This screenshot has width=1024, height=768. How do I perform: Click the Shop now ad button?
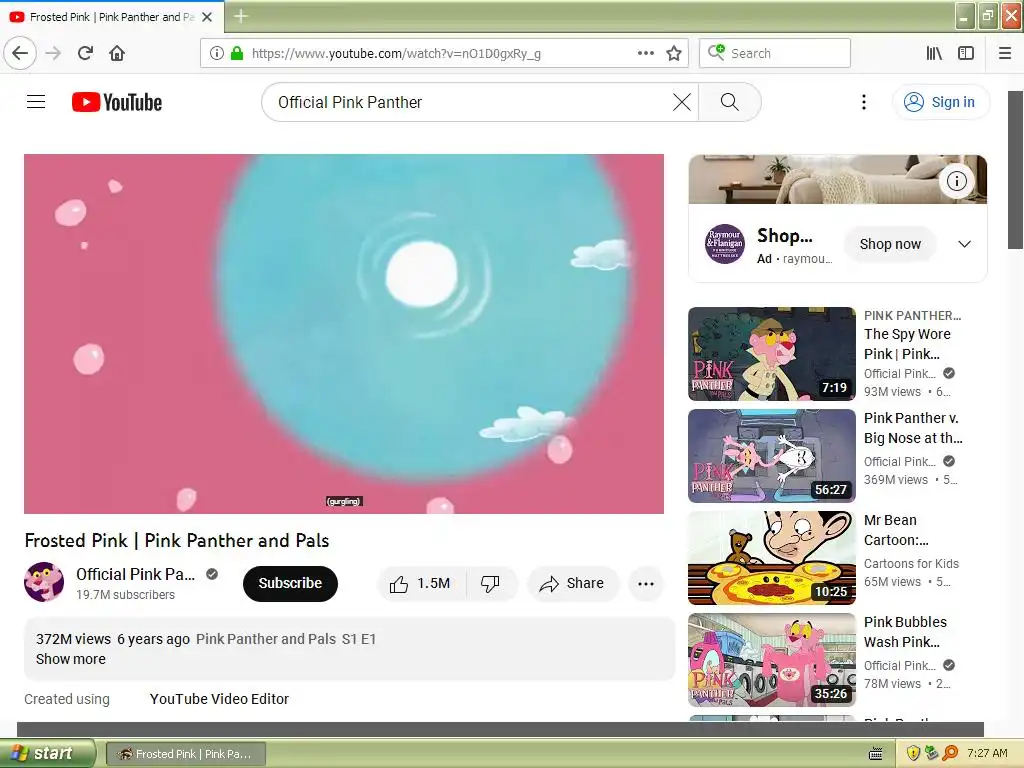tap(890, 244)
